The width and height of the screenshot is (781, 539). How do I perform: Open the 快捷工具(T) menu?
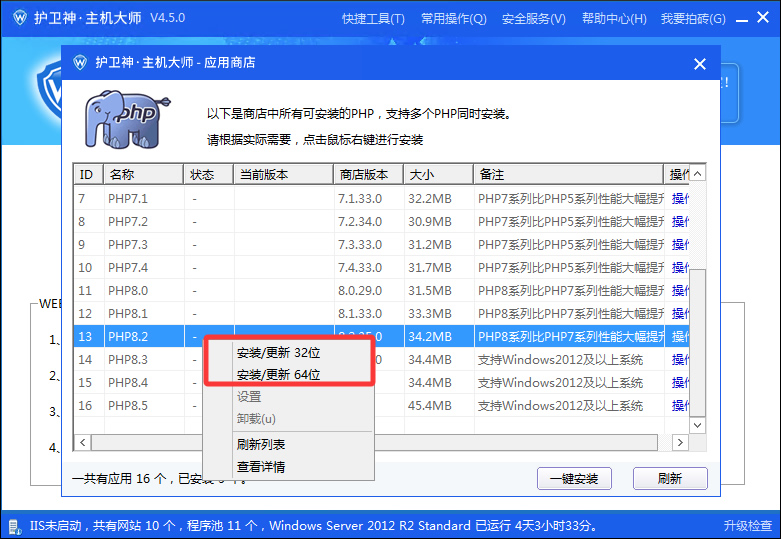373,19
